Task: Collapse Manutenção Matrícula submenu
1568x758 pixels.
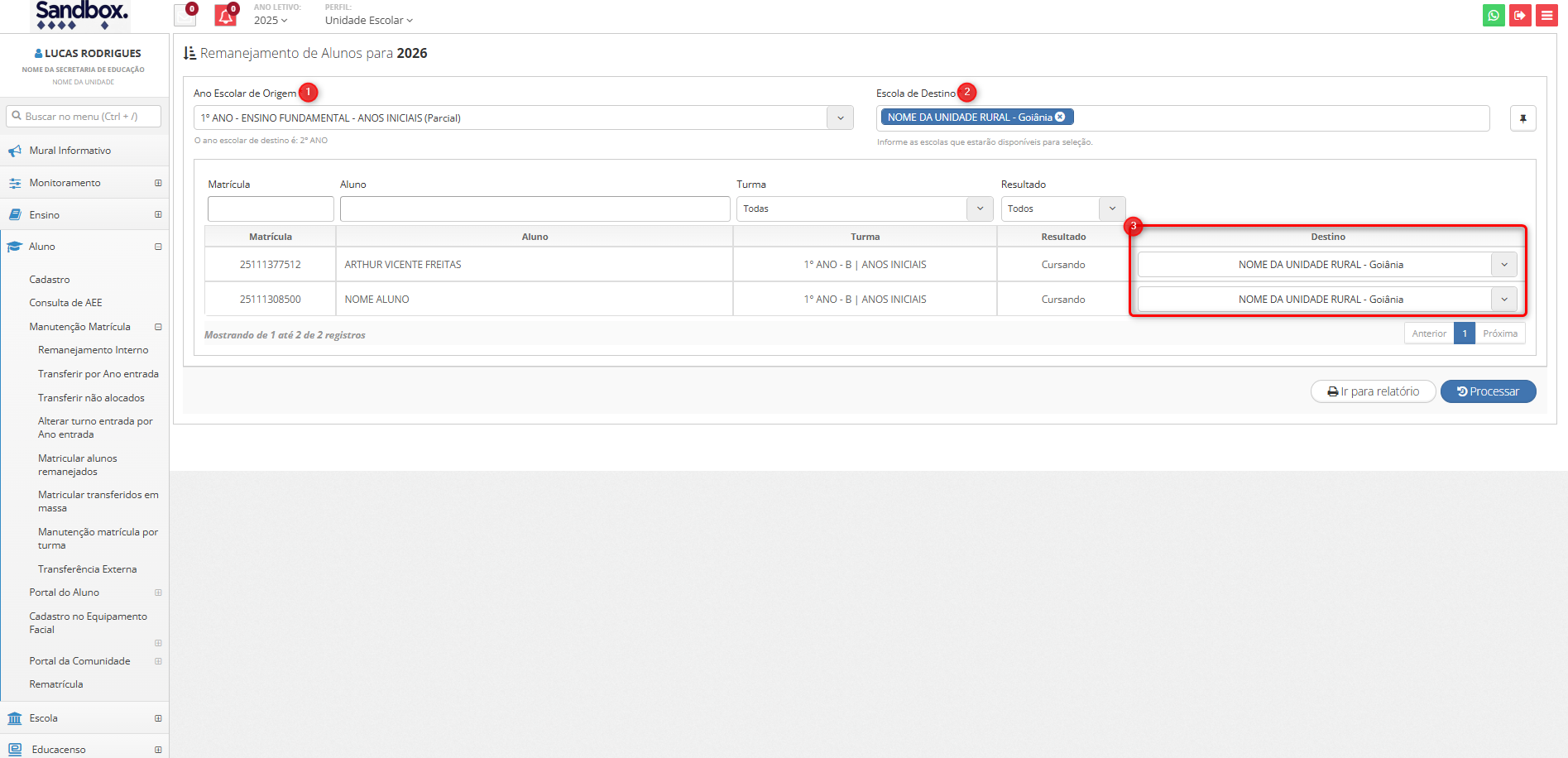Action: click(158, 327)
